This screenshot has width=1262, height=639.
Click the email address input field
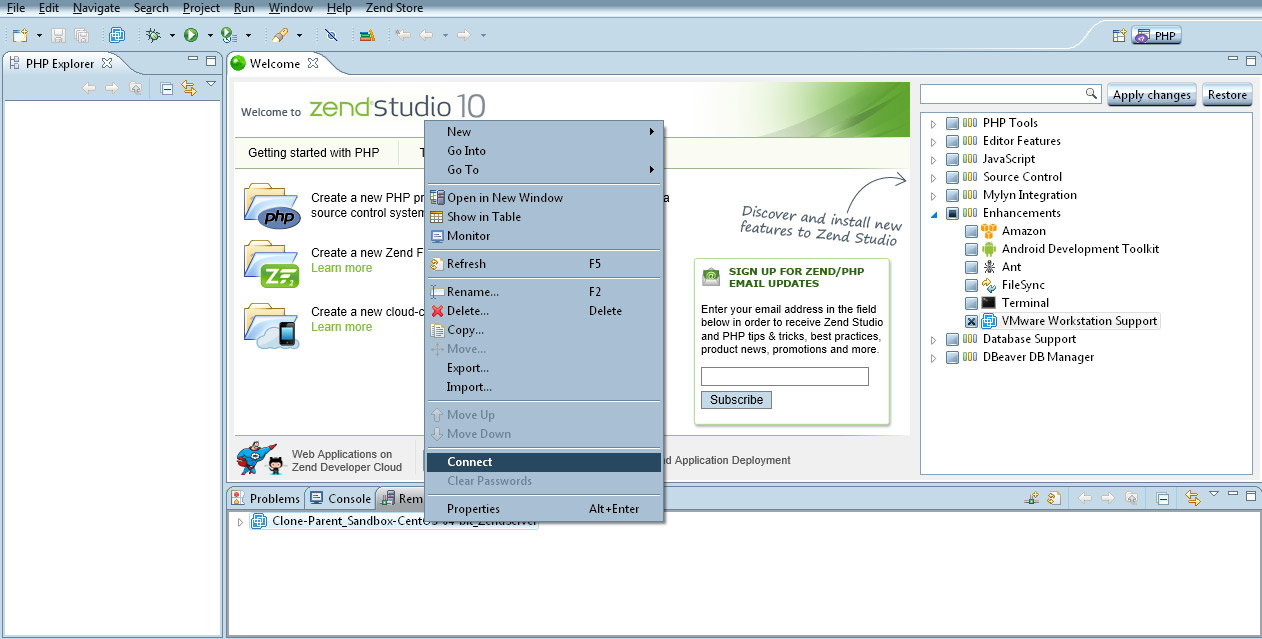tap(785, 377)
